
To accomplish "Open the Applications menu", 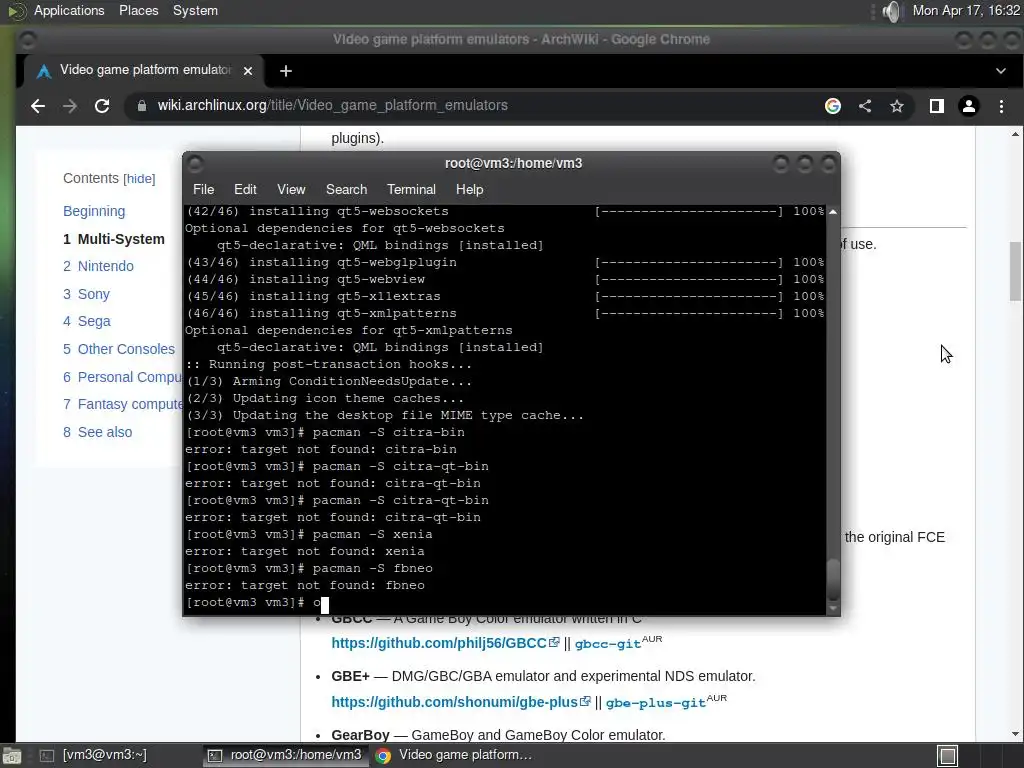I will pos(69,11).
